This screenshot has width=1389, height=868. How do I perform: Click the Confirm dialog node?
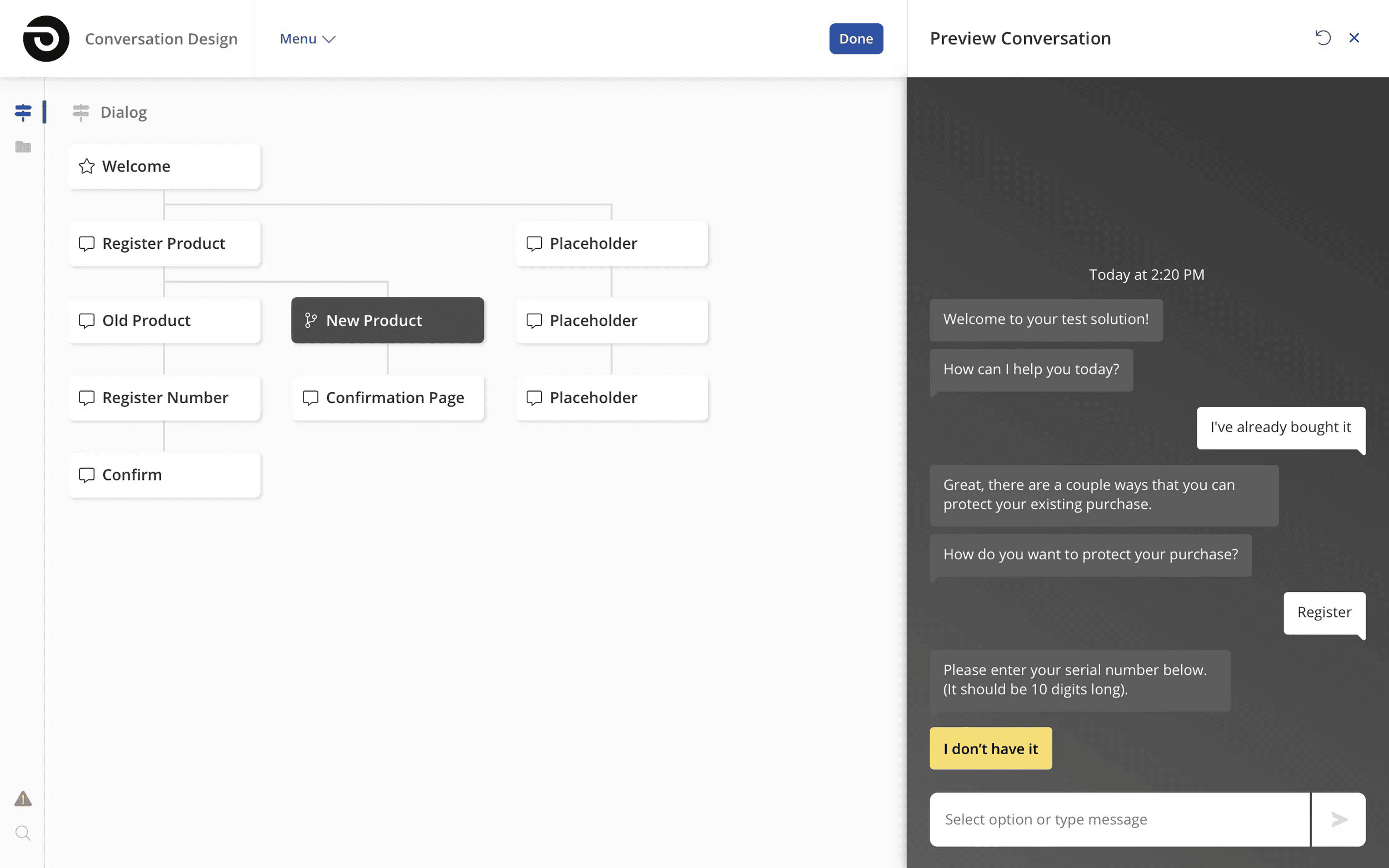tap(164, 475)
